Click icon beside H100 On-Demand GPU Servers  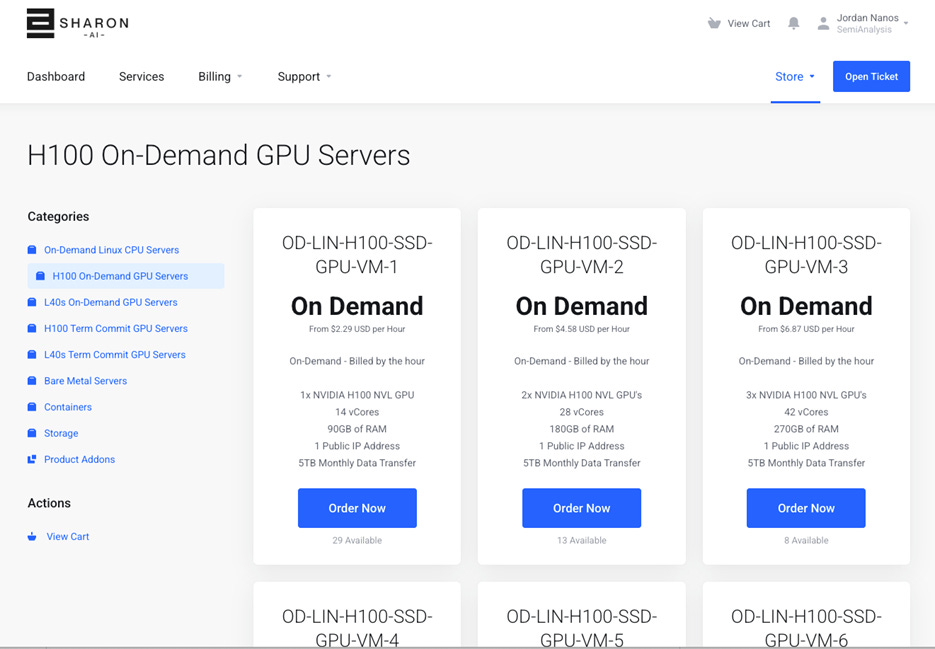coord(41,276)
